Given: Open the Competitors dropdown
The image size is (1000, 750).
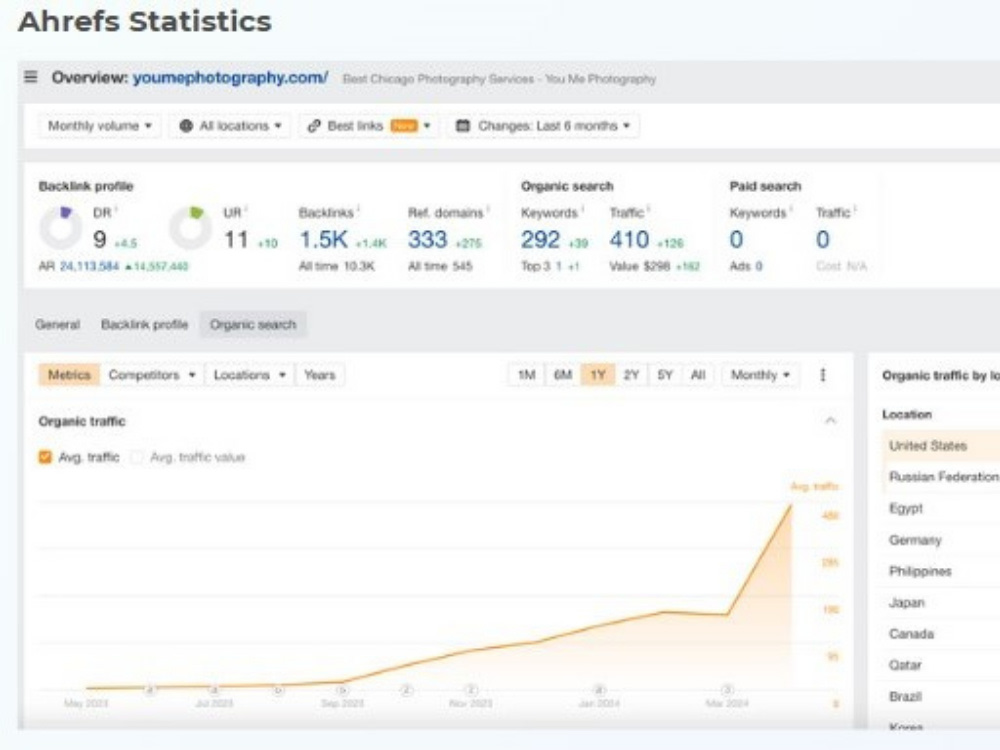Looking at the screenshot, I should tap(152, 375).
